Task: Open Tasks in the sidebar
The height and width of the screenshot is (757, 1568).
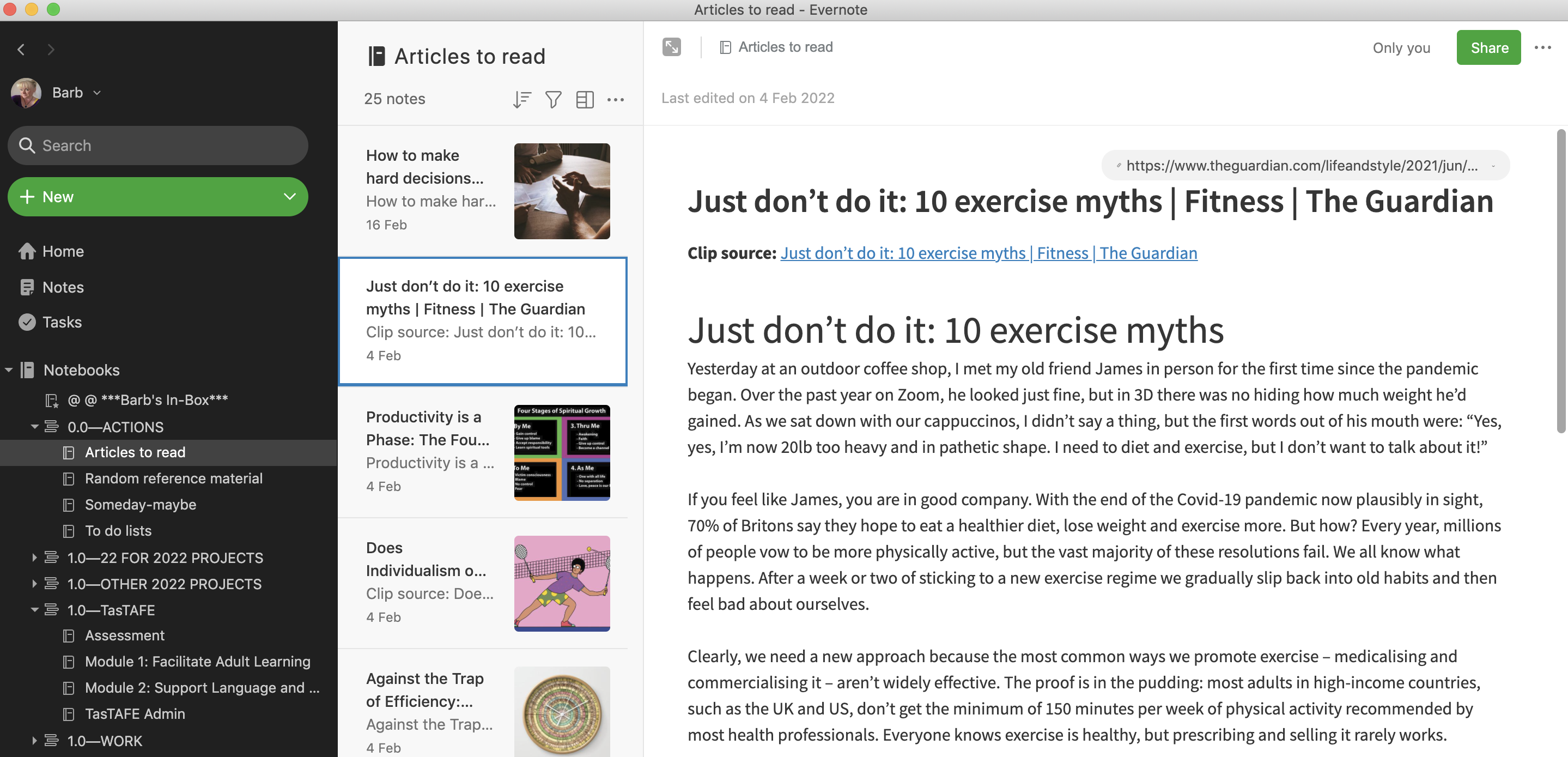Action: (x=62, y=322)
